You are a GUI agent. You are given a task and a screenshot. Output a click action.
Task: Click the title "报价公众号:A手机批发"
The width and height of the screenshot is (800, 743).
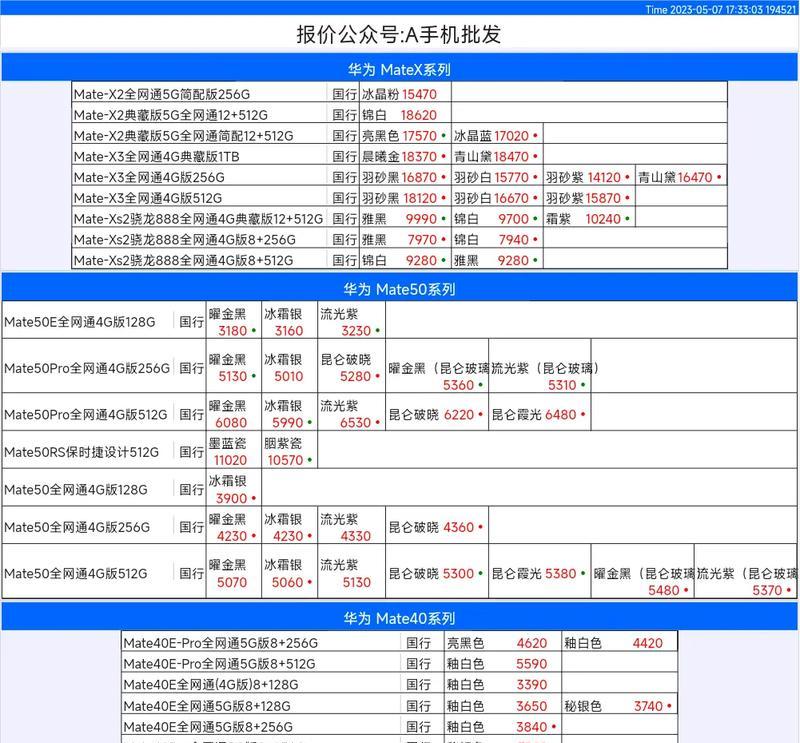coord(398,34)
